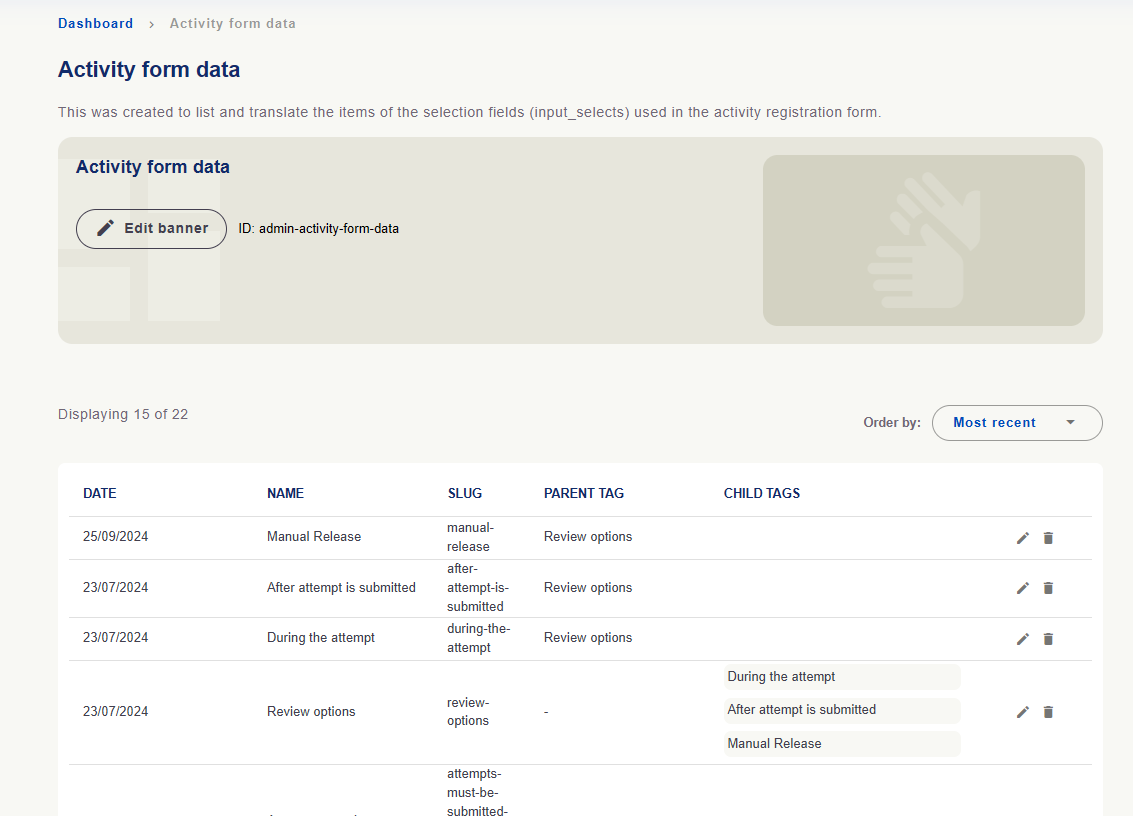Delete the Review options row
Viewport: 1133px width, 816px height.
pos(1048,712)
